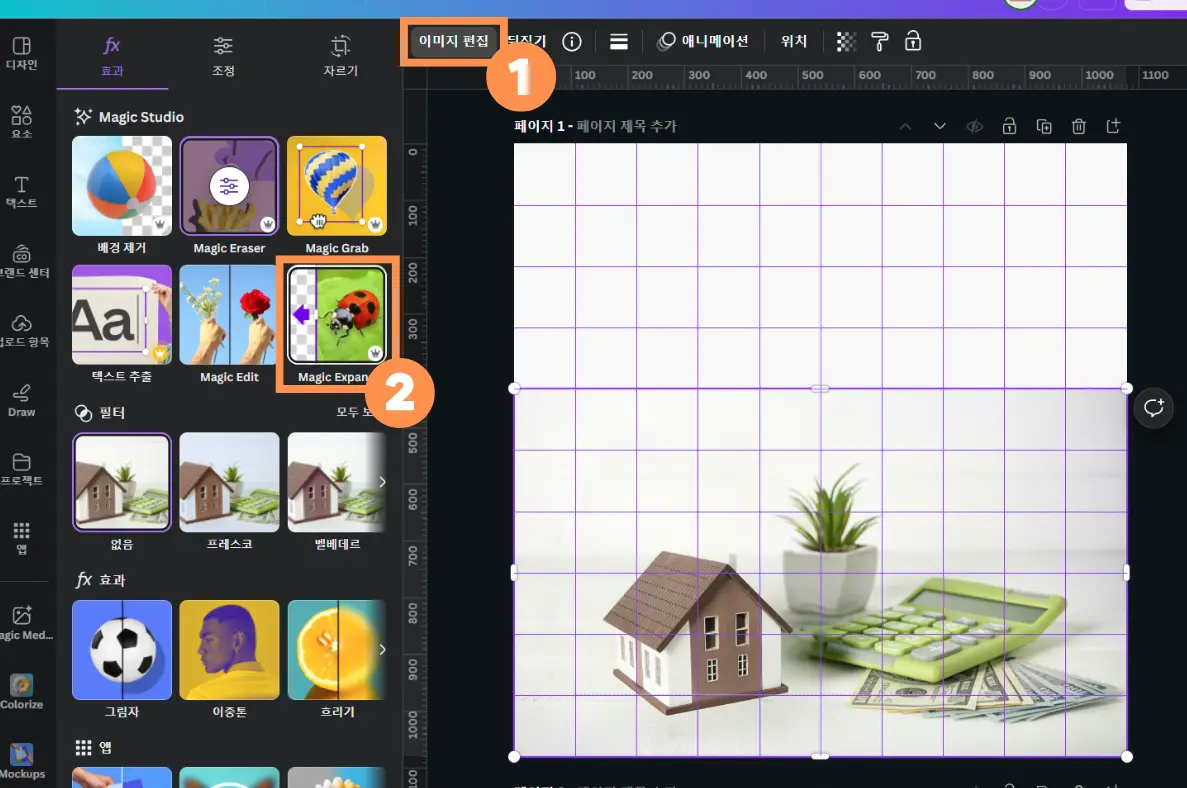Show more filters with the arrow
The image size is (1187, 788).
point(382,482)
